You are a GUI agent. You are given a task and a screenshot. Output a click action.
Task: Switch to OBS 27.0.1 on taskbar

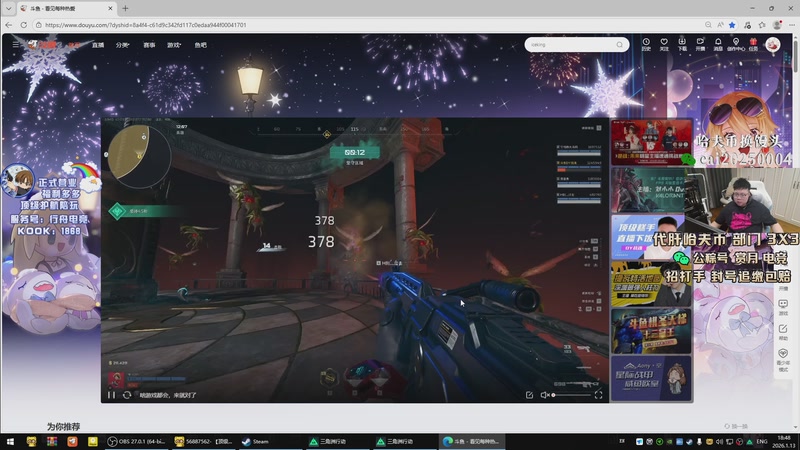click(x=137, y=441)
